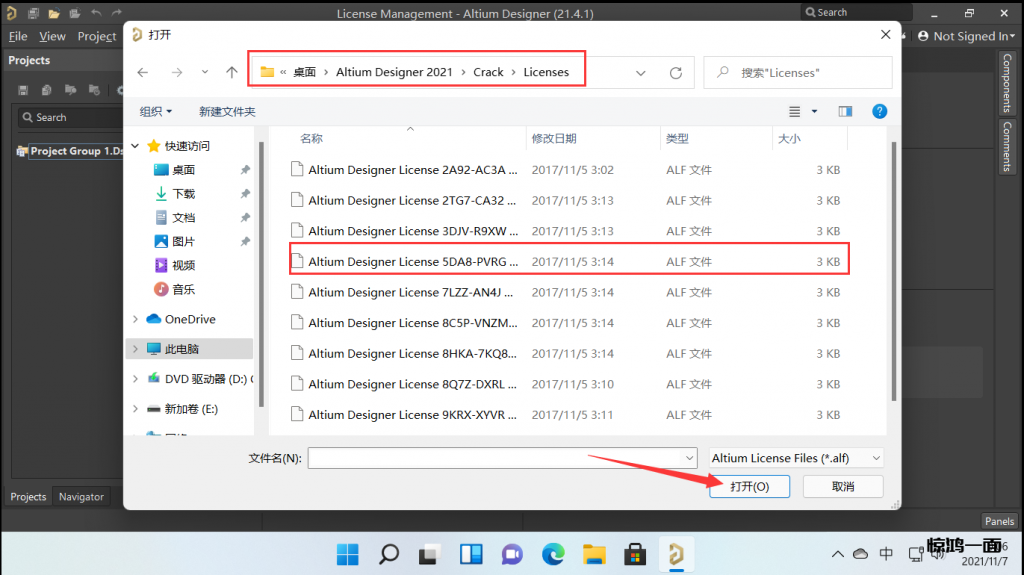Open Microsoft Edge from the taskbar
1024x575 pixels.
point(553,553)
